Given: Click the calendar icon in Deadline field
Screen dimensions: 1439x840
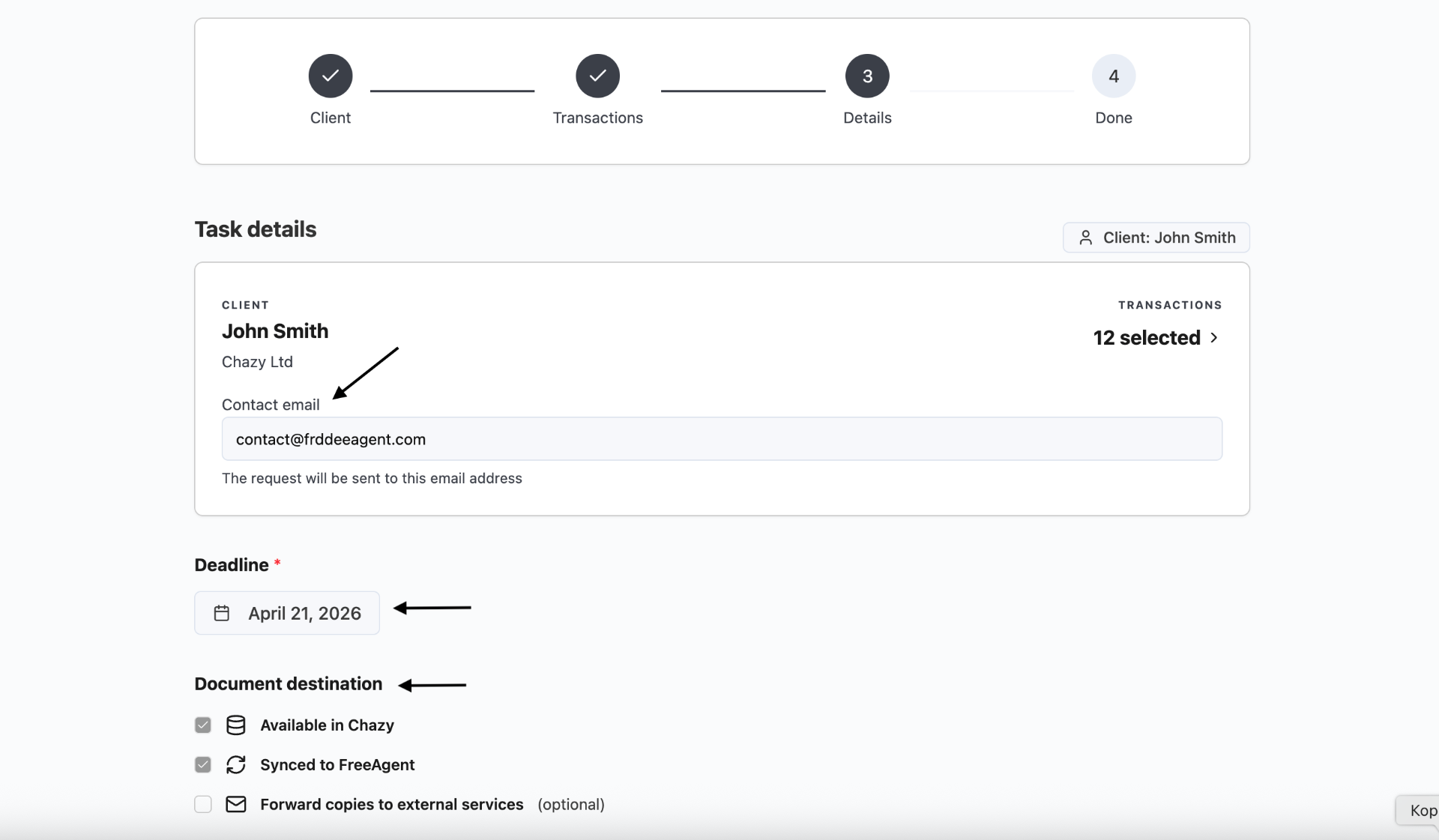Looking at the screenshot, I should click(x=222, y=613).
